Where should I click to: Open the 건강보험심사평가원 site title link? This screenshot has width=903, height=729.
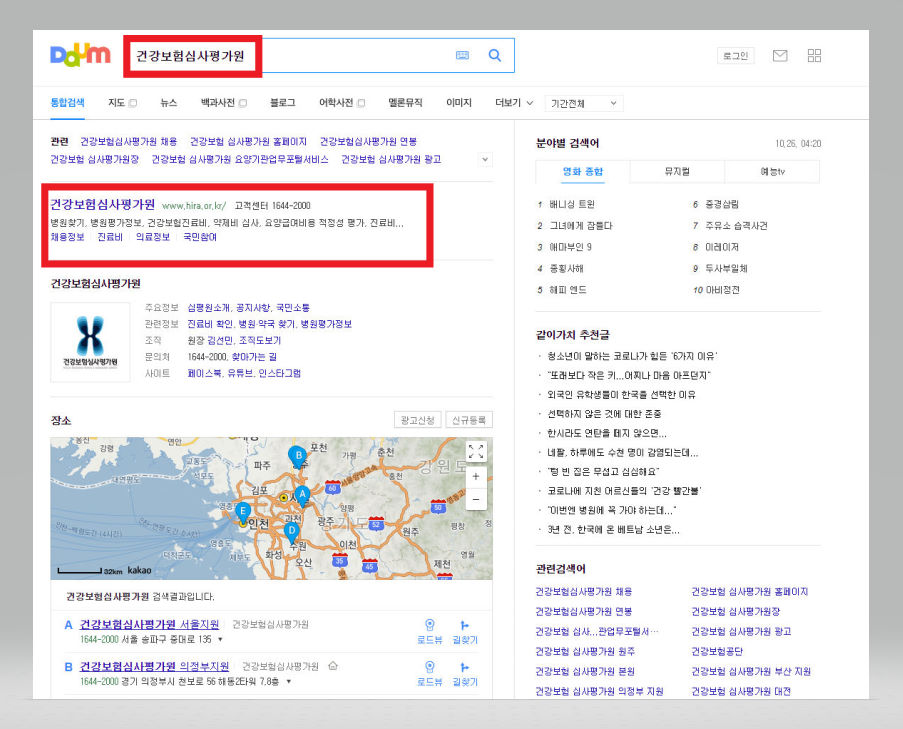[x=103, y=204]
